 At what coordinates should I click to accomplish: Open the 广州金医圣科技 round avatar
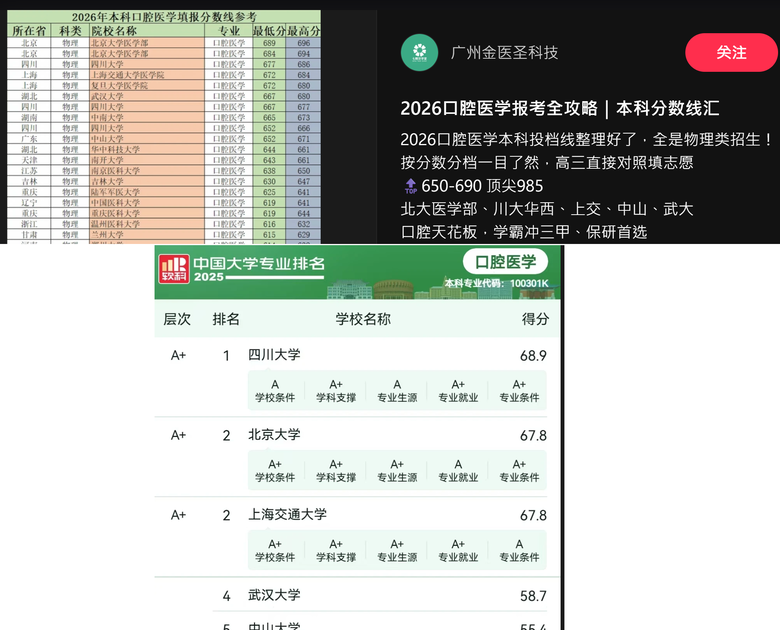click(x=419, y=52)
